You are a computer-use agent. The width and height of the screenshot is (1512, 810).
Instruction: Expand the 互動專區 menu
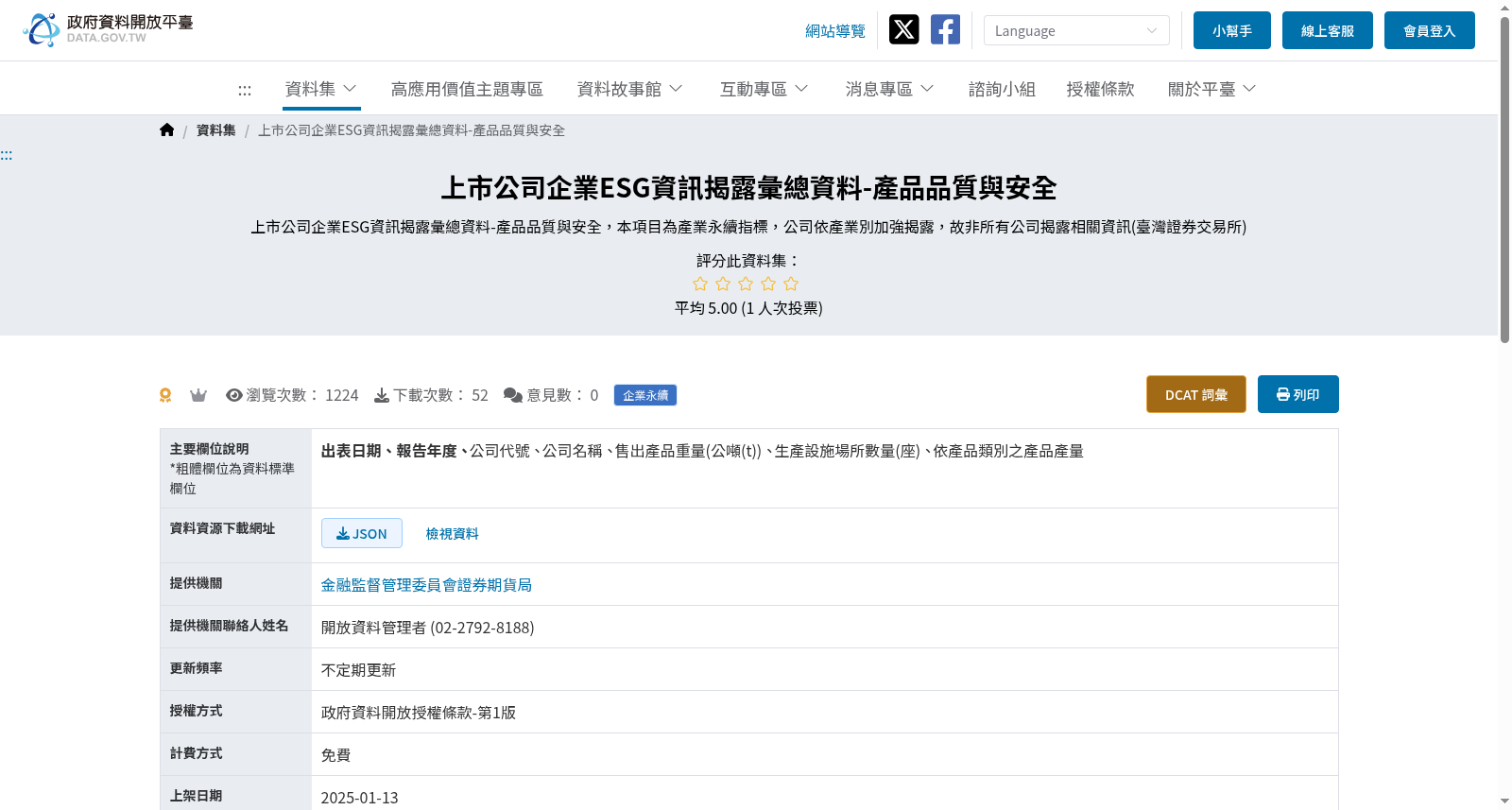point(765,89)
